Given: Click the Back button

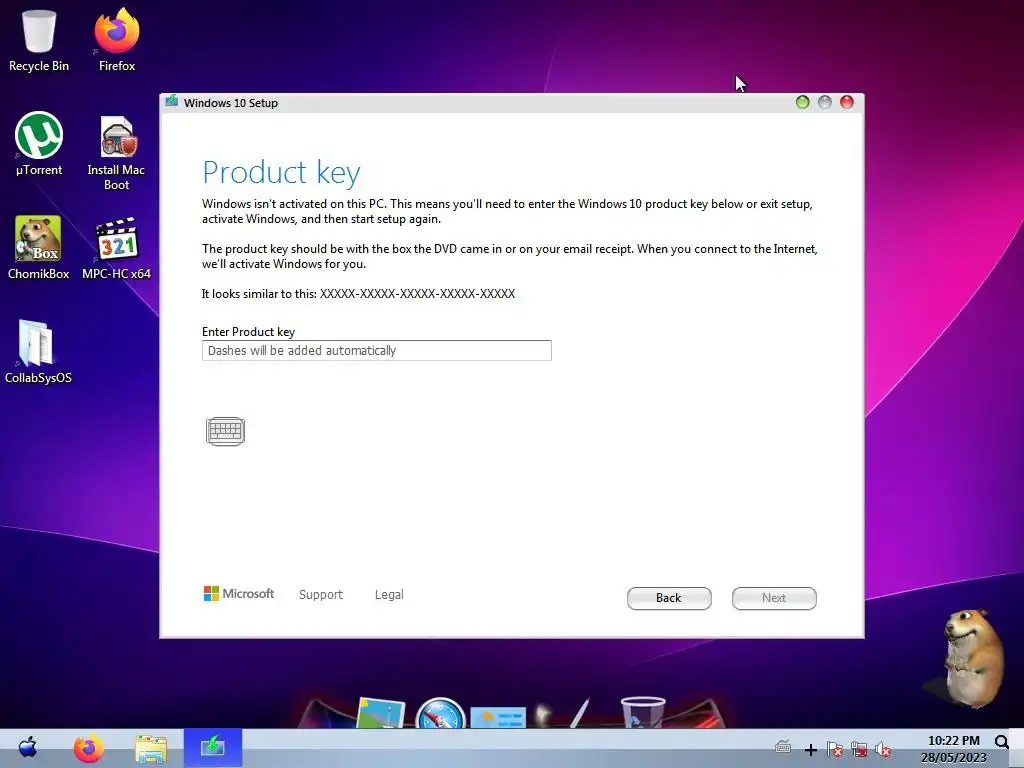Looking at the screenshot, I should point(669,598).
